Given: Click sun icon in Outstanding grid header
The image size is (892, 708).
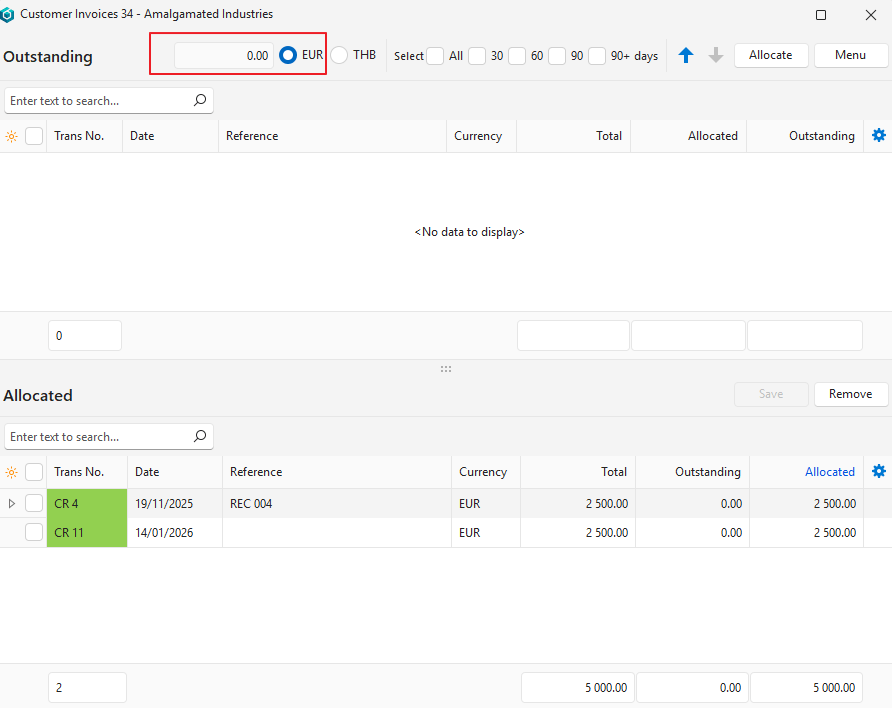Looking at the screenshot, I should pos(12,136).
